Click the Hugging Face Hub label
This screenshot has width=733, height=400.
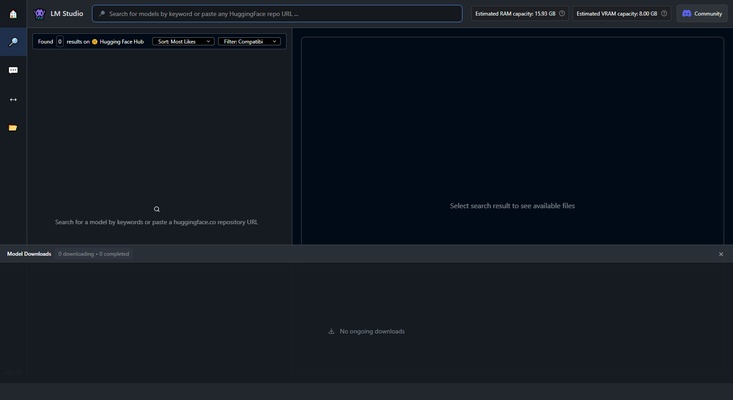pyautogui.click(x=122, y=42)
